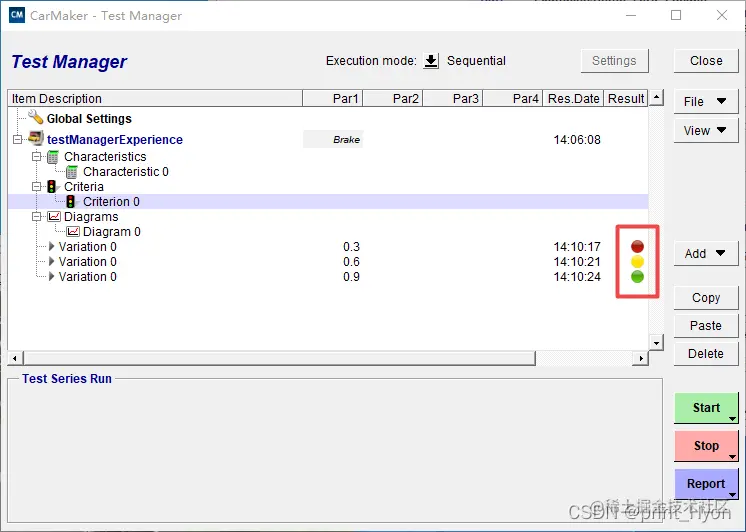Open the Report button options arrow
This screenshot has height=532, width=746.
[732, 495]
